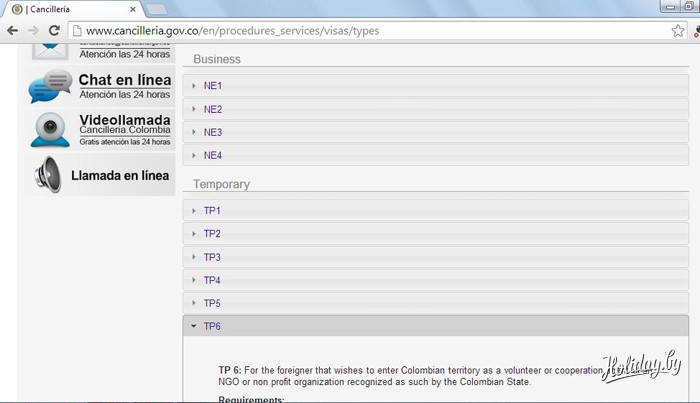
Task: Bookmark this page with the star icon
Action: (x=678, y=31)
